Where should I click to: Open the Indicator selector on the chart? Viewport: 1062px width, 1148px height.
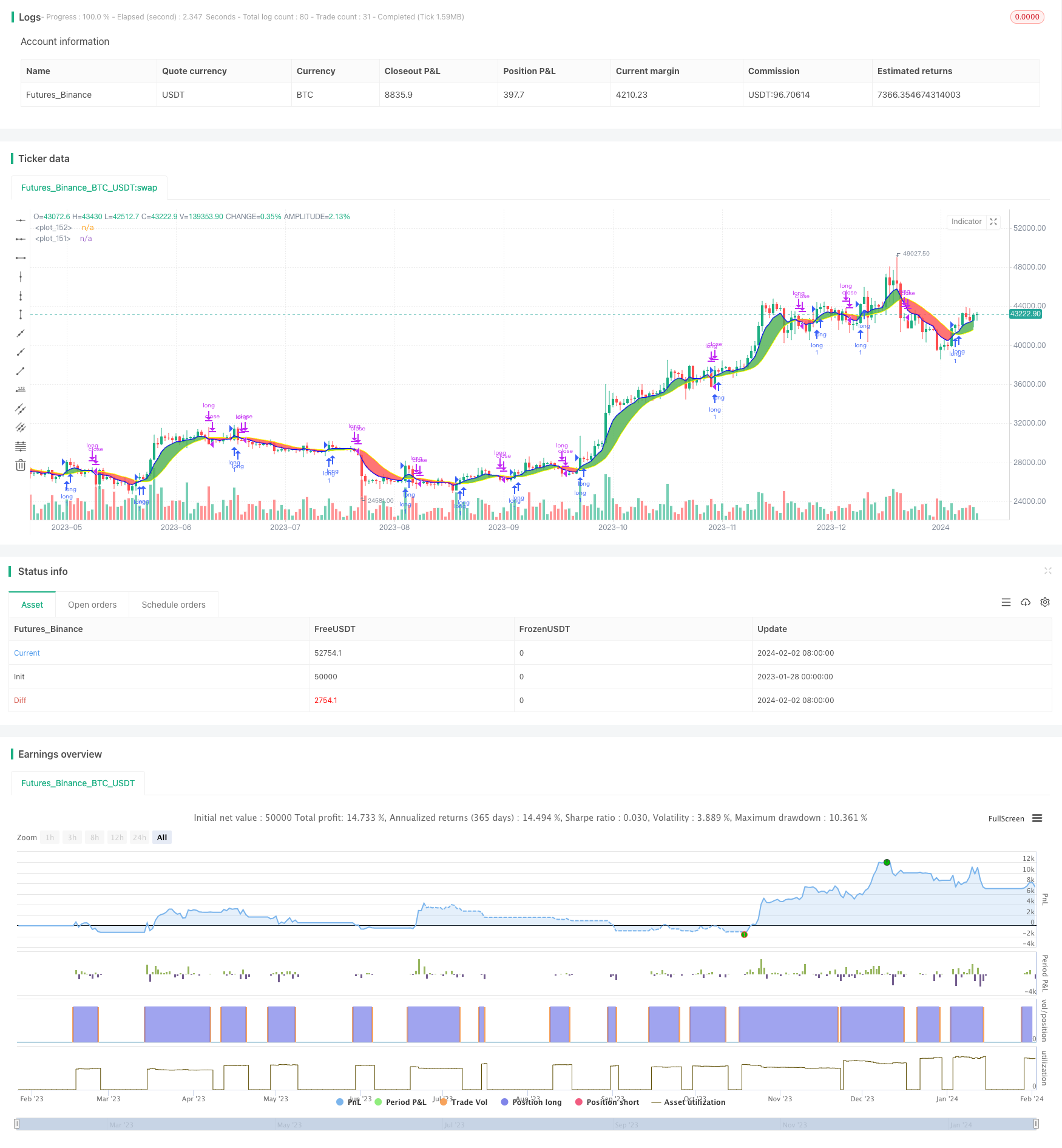click(x=966, y=222)
